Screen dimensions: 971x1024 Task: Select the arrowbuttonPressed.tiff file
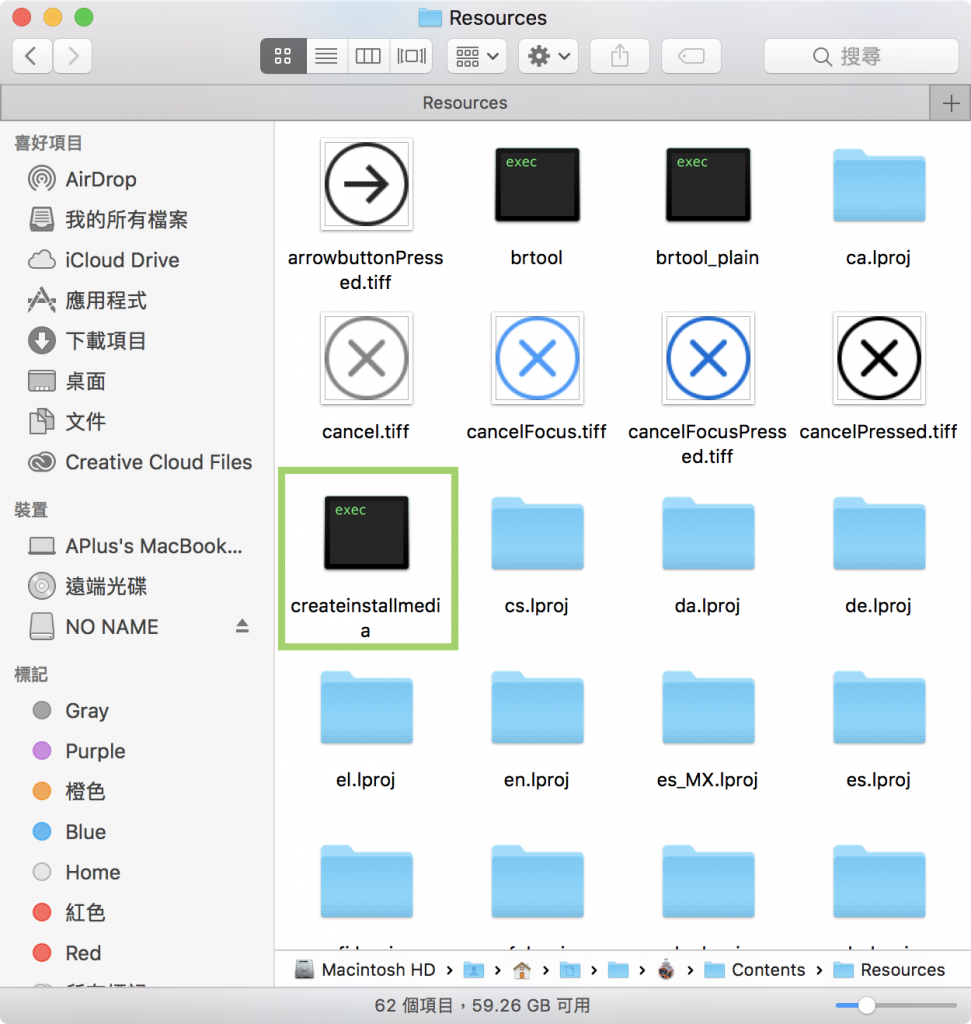point(366,185)
